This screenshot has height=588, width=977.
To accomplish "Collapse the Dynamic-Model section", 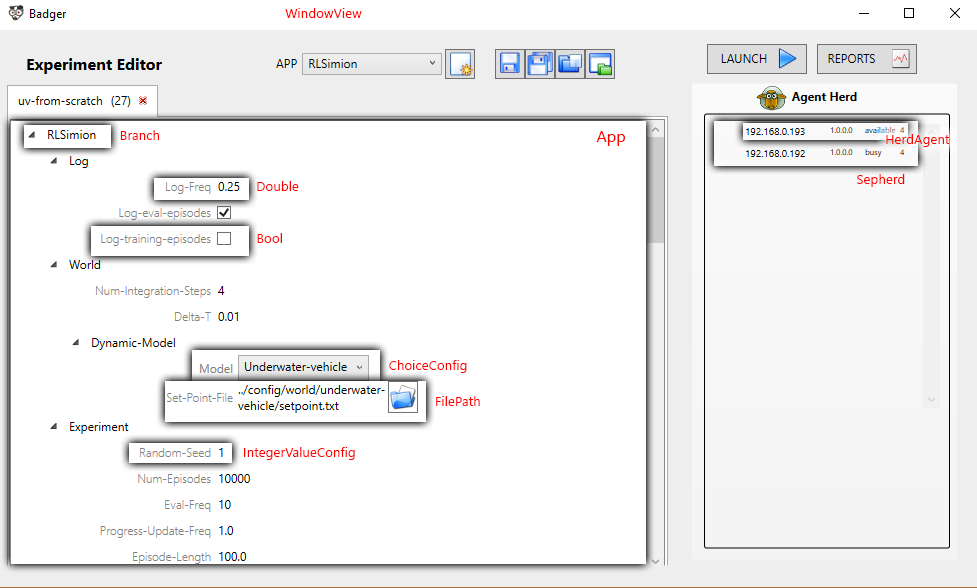I will pyautogui.click(x=76, y=343).
